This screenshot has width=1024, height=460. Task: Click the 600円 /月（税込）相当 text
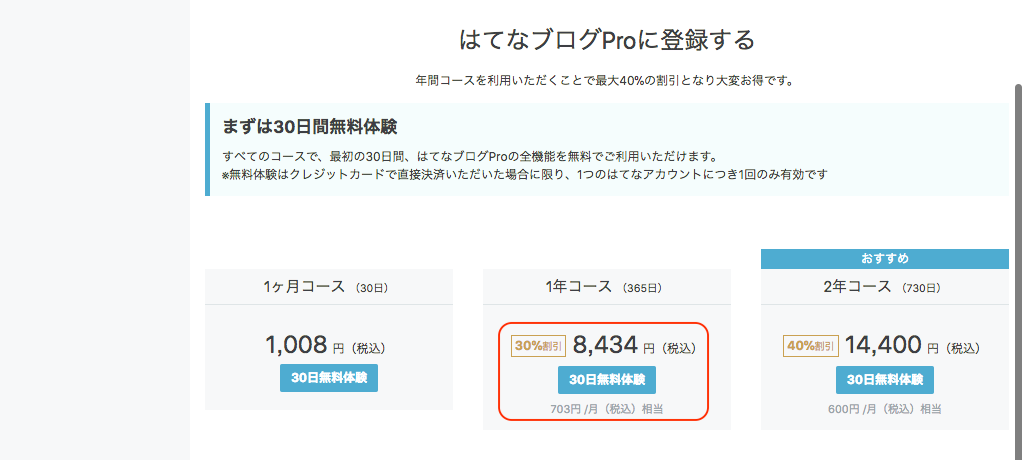[884, 410]
